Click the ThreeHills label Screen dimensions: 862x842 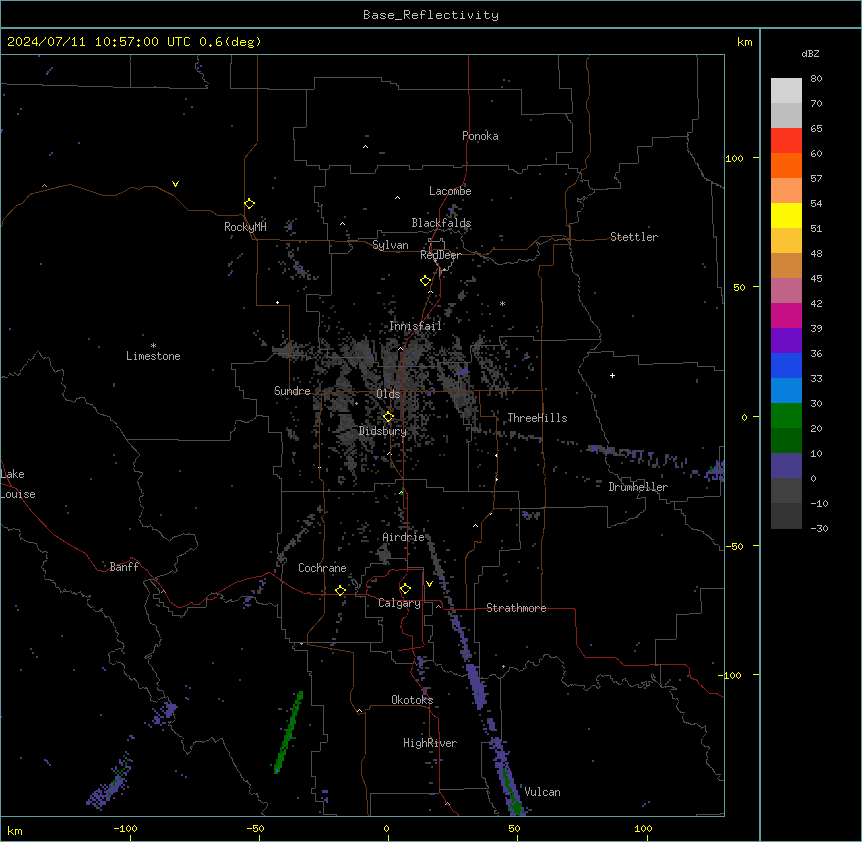[x=537, y=418]
